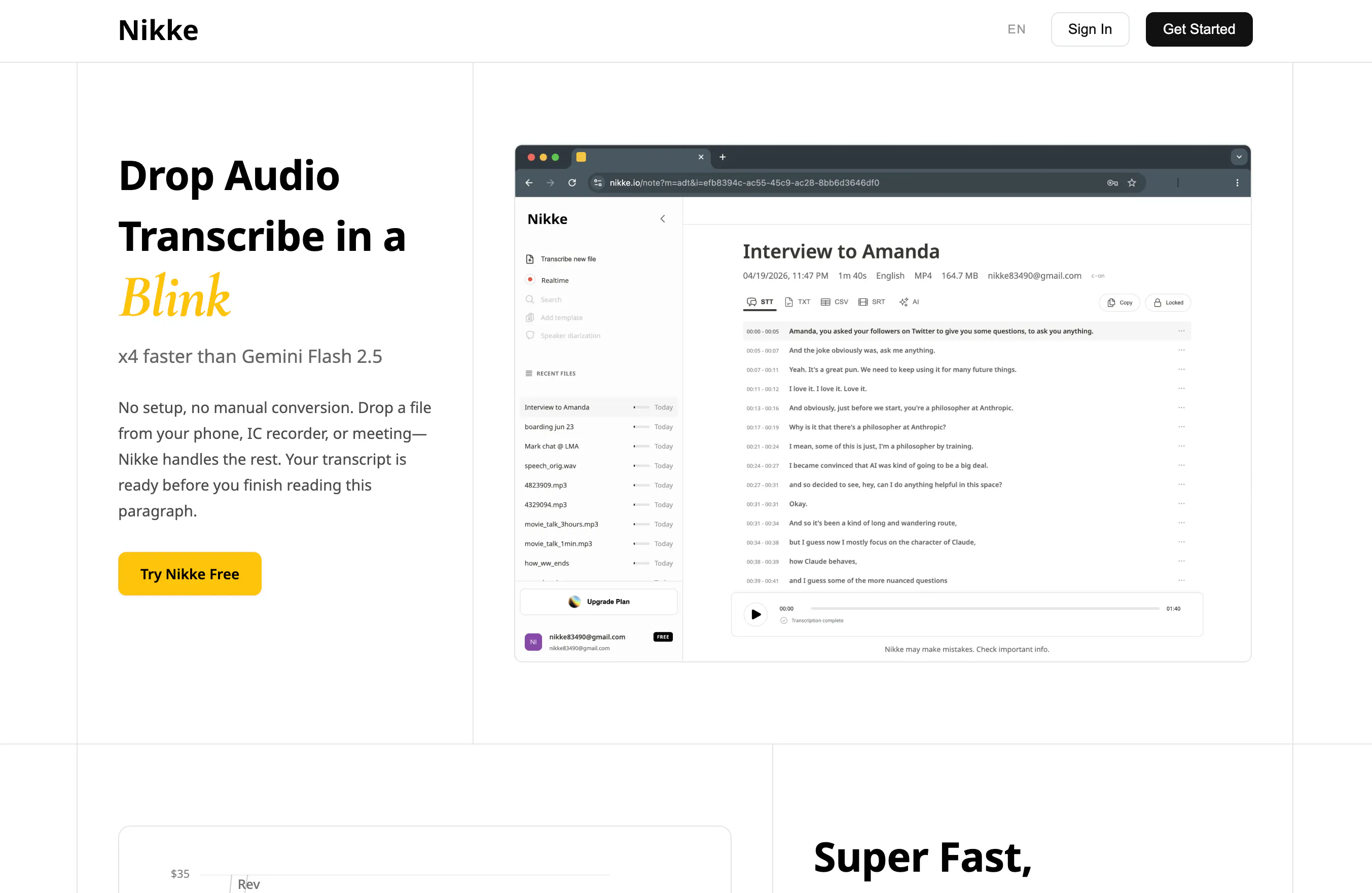Click Speaker diarization in sidebar
The width and height of the screenshot is (1372, 893).
[x=563, y=336]
